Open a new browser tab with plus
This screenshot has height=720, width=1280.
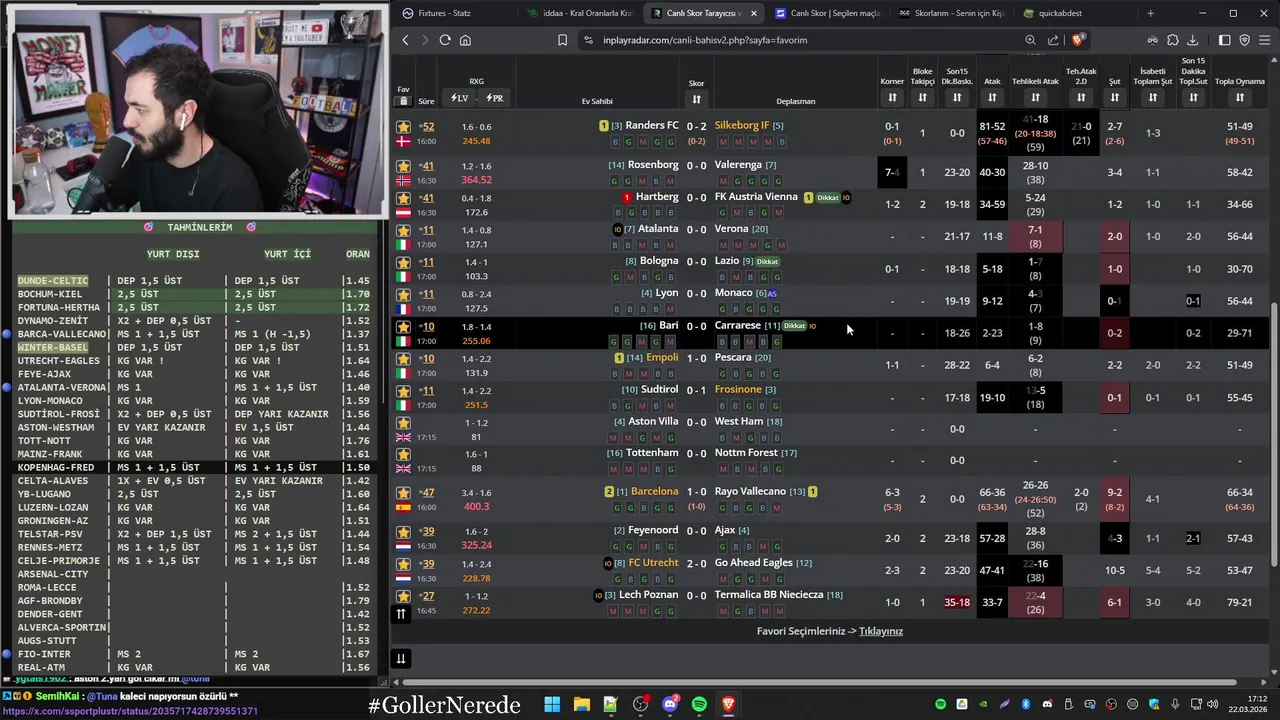pos(1150,13)
